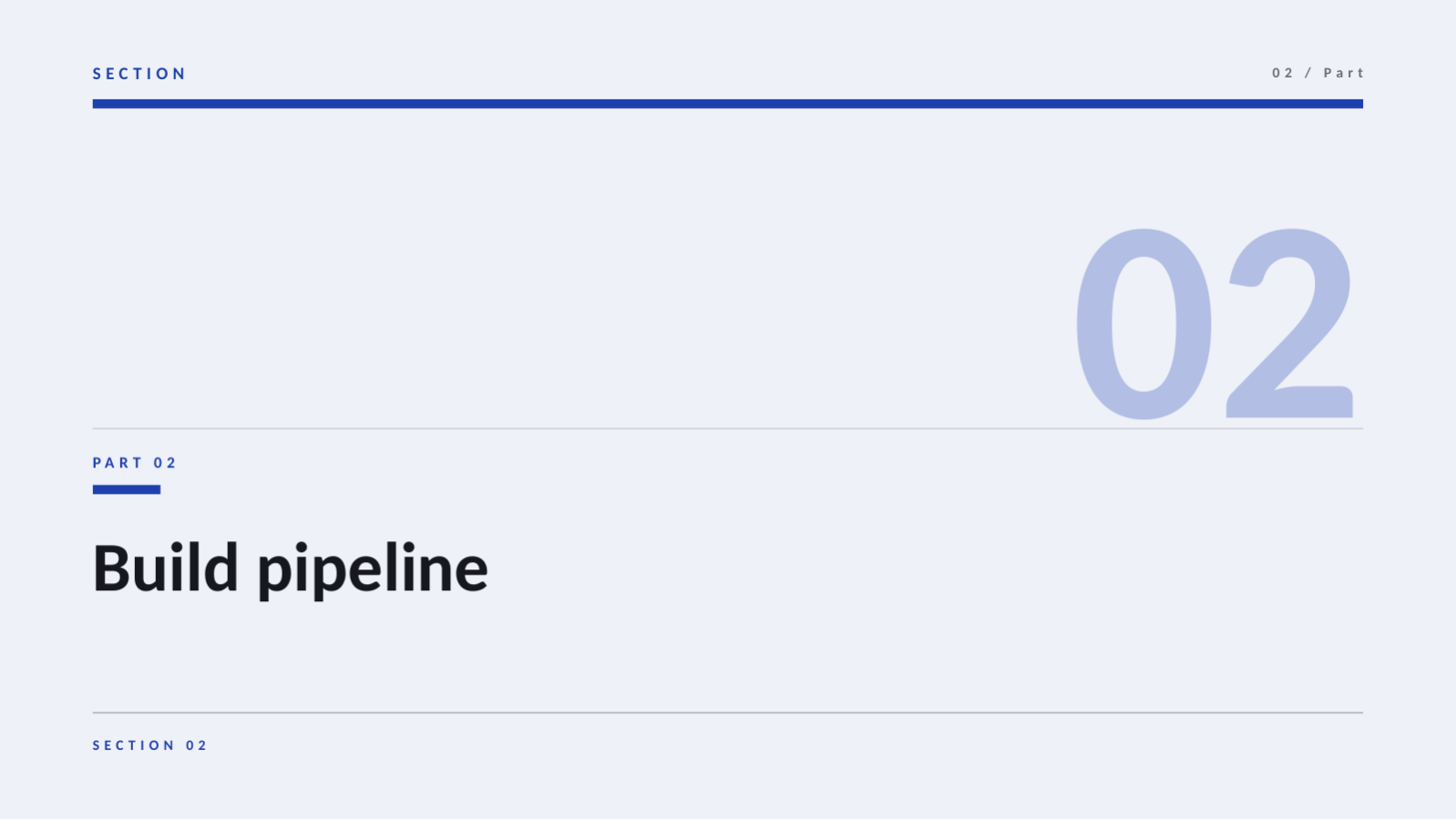Select the bottom gray divider line above the footer
1456x820 pixels.
pos(727,712)
